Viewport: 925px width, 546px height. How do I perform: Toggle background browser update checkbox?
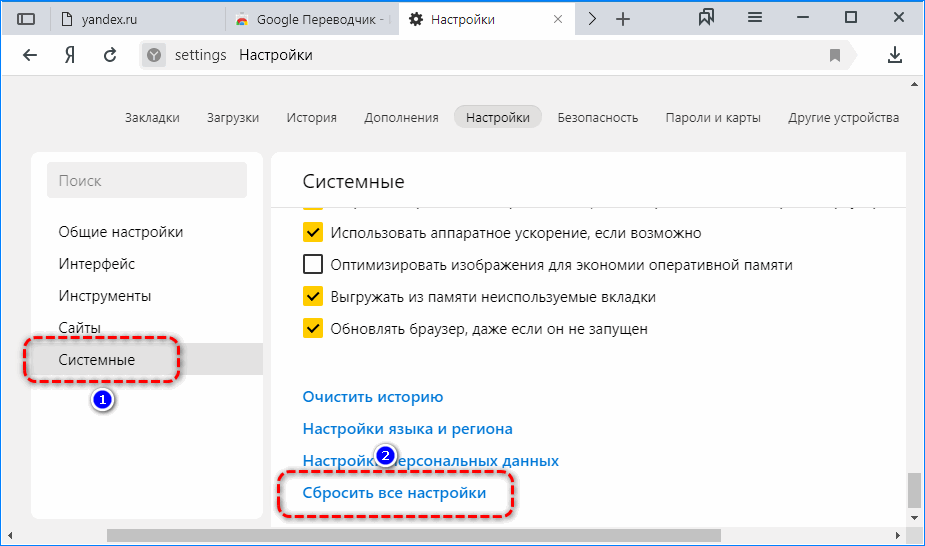(x=313, y=328)
